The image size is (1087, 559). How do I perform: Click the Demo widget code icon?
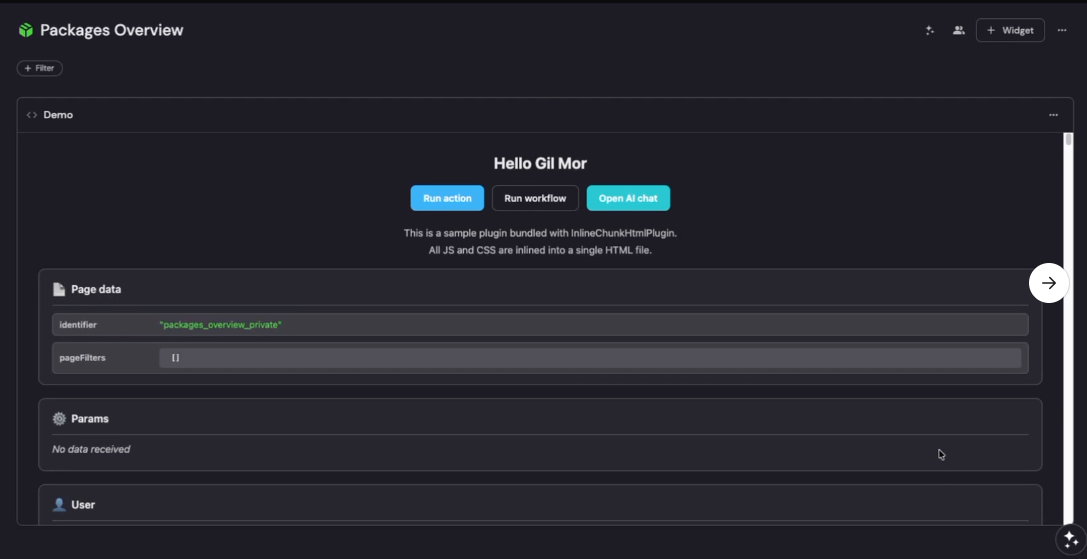[x=31, y=115]
